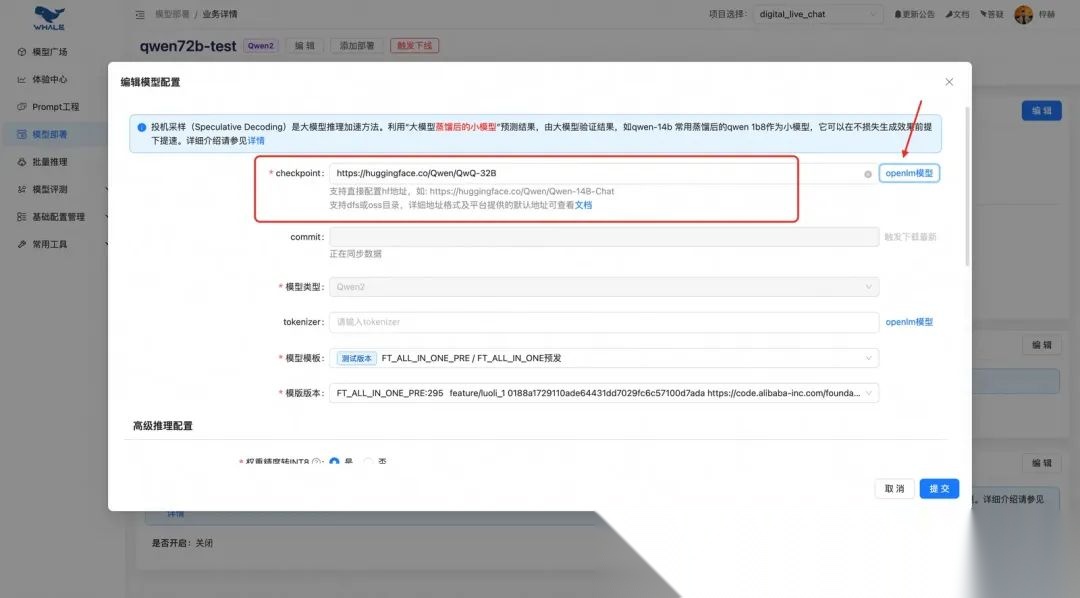Click the checkpoint URL input field
Viewport: 1080px width, 598px height.
[x=604, y=174]
